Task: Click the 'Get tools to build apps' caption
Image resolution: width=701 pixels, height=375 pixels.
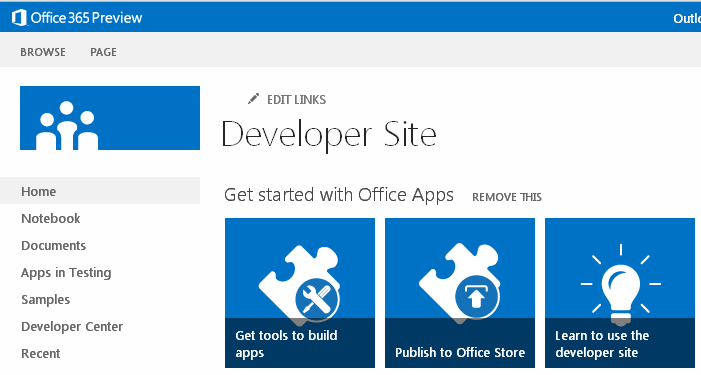Action: click(x=286, y=344)
